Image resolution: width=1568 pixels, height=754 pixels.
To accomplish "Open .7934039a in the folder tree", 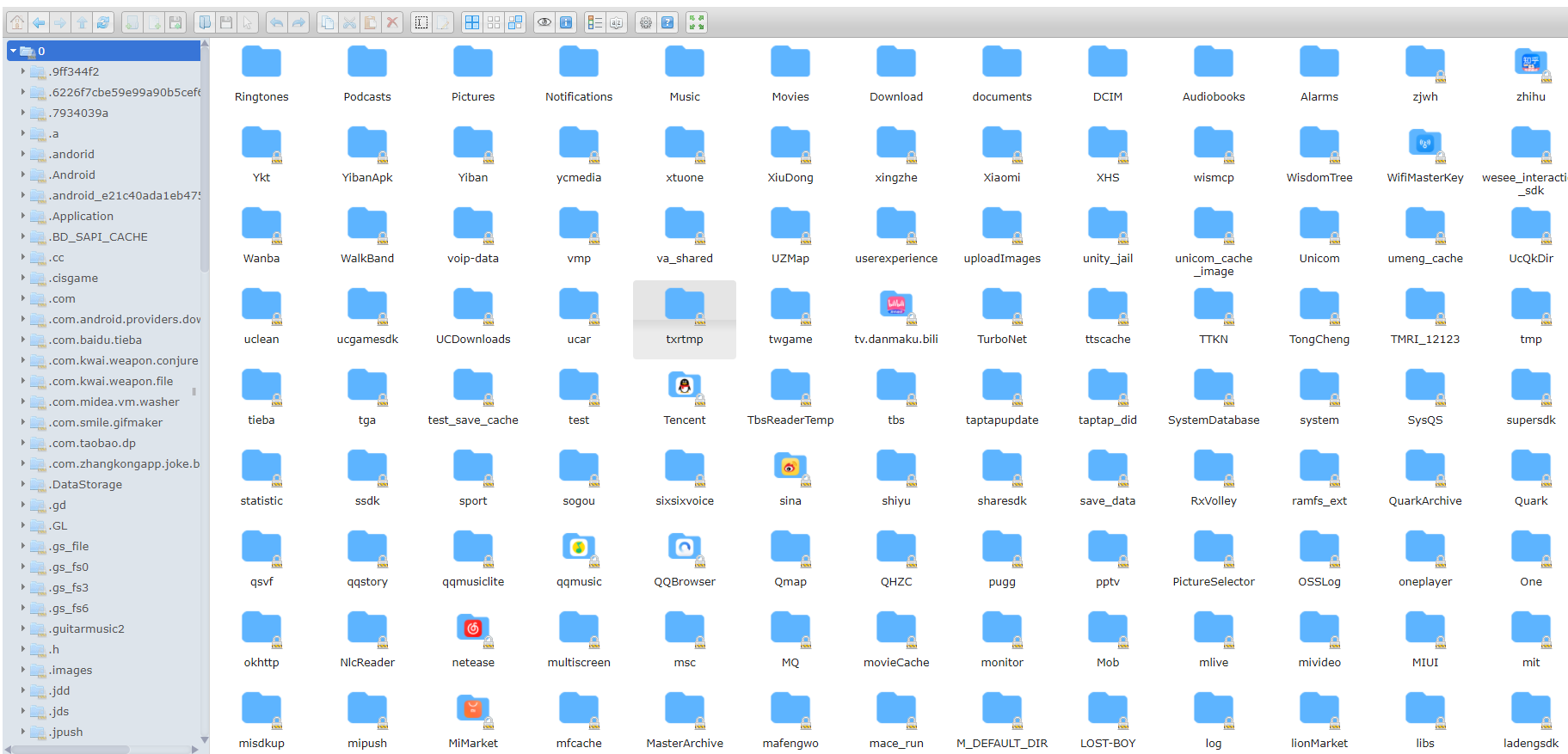I will pos(78,113).
